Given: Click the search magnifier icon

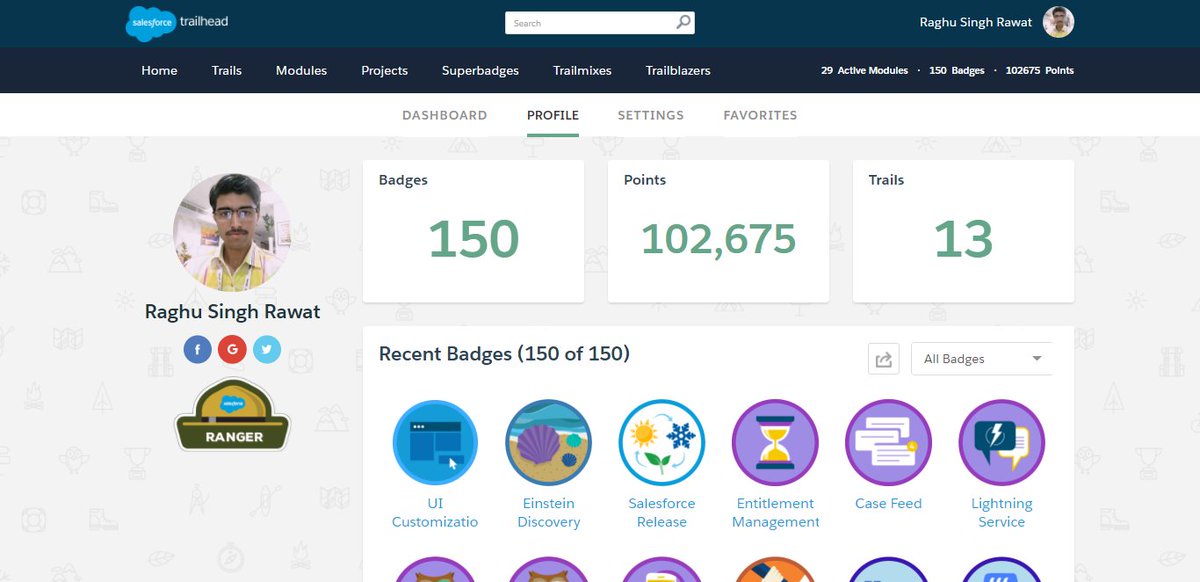Looking at the screenshot, I should coord(683,22).
